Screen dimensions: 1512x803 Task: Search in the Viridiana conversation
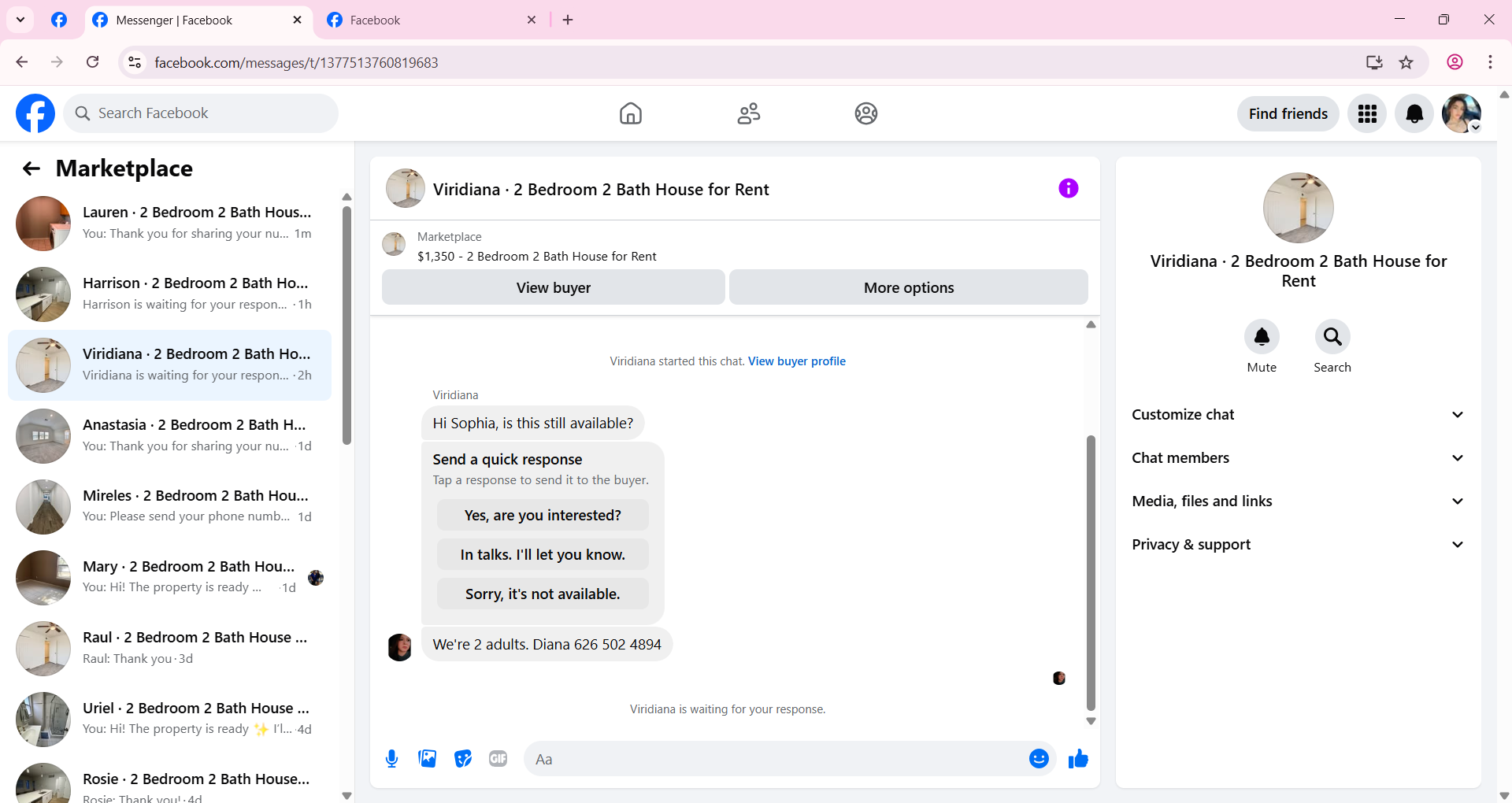tap(1332, 337)
